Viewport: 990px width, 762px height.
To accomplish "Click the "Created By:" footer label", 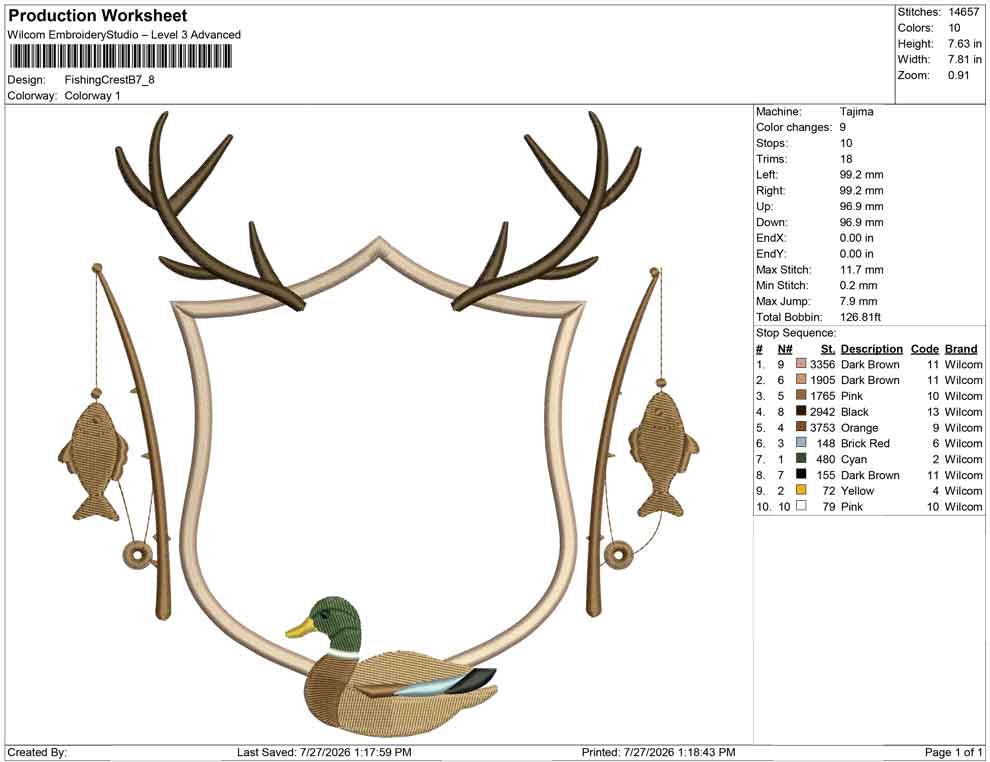I will pos(37,752).
